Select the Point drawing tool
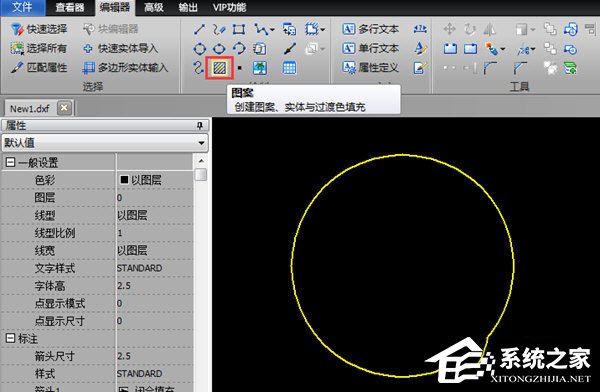600x392 pixels. click(240, 68)
